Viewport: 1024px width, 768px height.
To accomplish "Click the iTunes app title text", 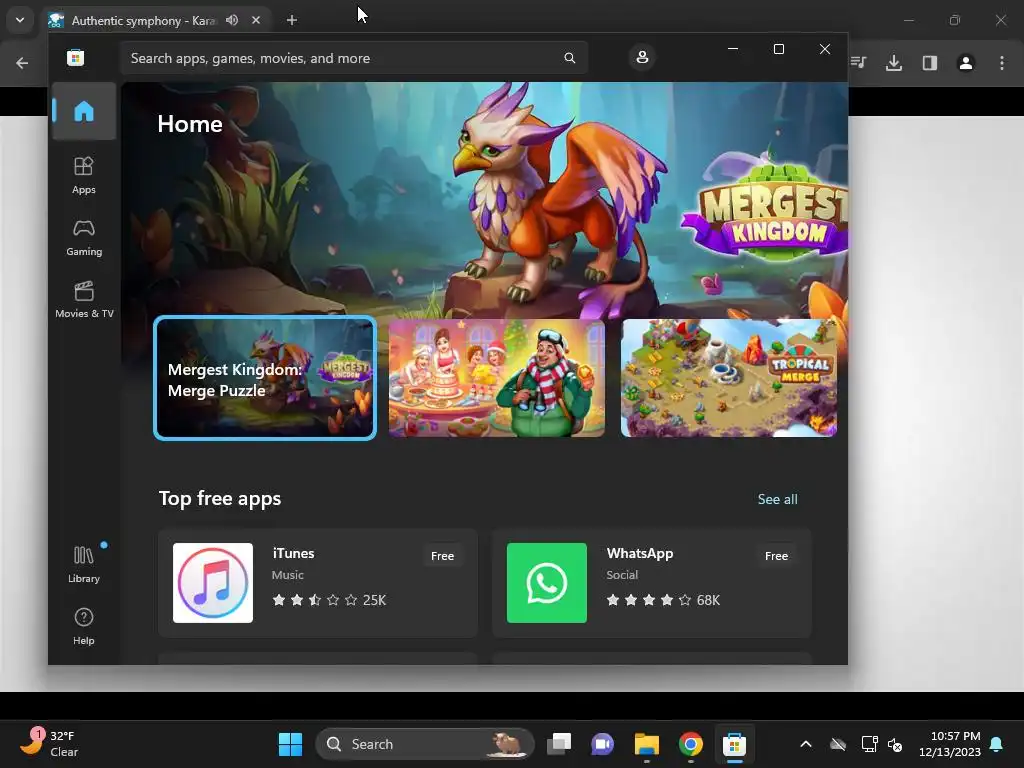I will pos(293,553).
